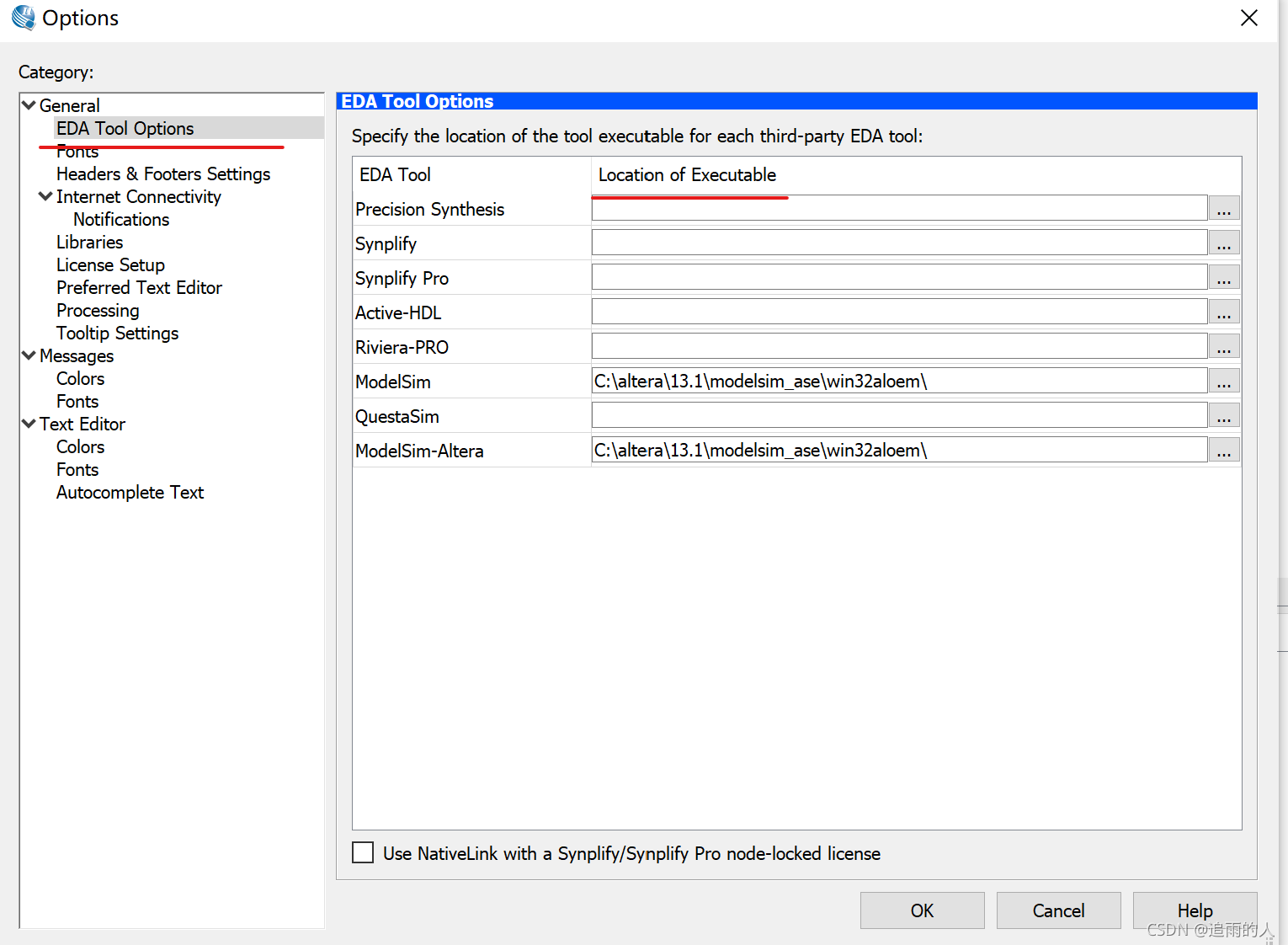Close the Options dialog
Screen dimensions: 1288x945
click(x=1249, y=18)
